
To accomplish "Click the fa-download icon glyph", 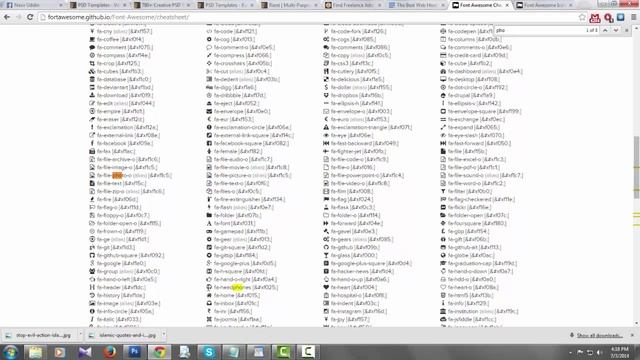I will tap(92, 95).
